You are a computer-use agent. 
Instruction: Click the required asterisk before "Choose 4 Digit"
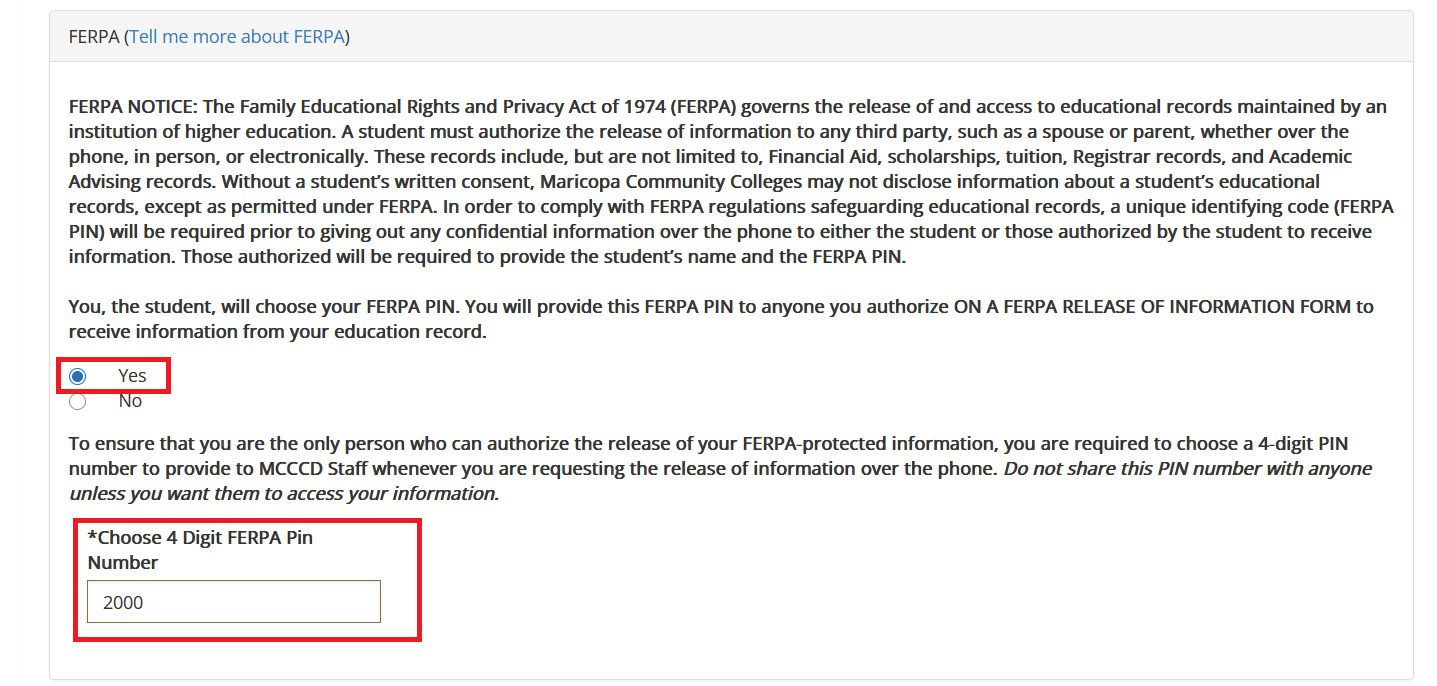92,538
